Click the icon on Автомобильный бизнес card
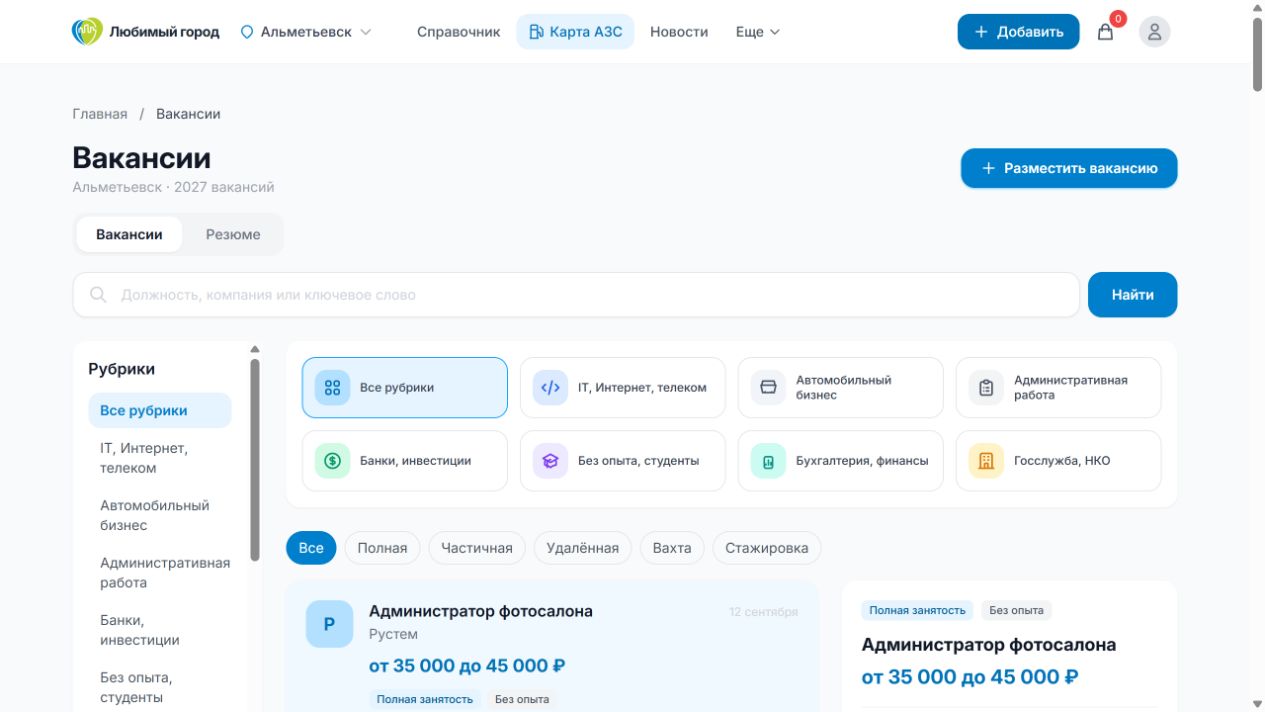The height and width of the screenshot is (712, 1265). (768, 387)
